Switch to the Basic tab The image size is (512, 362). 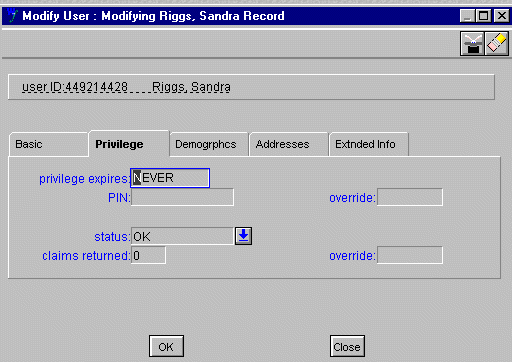(x=48, y=144)
